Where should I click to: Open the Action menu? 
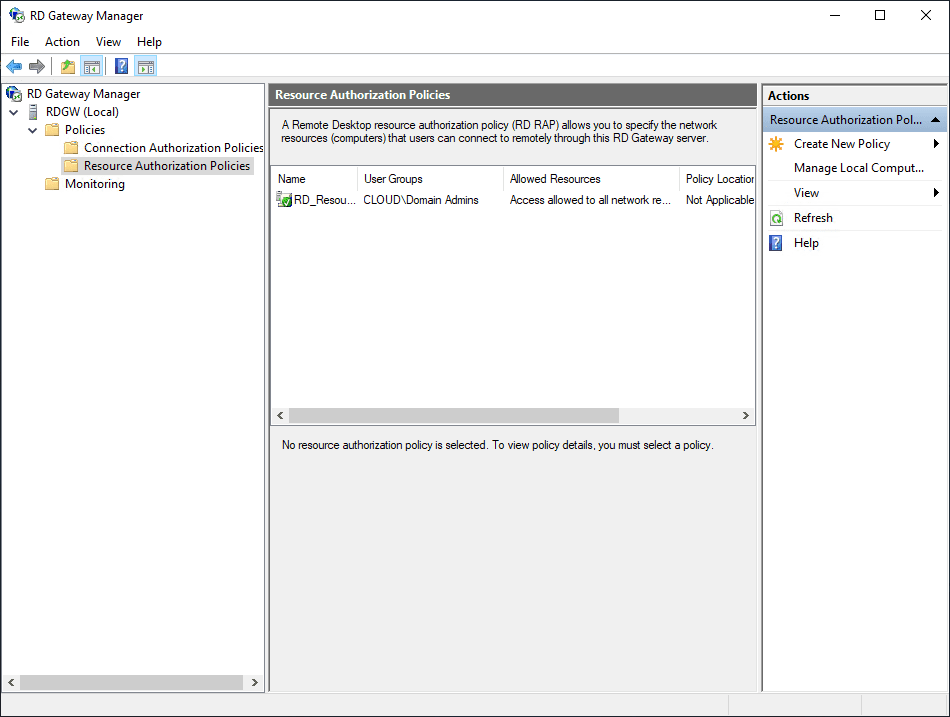(x=62, y=42)
